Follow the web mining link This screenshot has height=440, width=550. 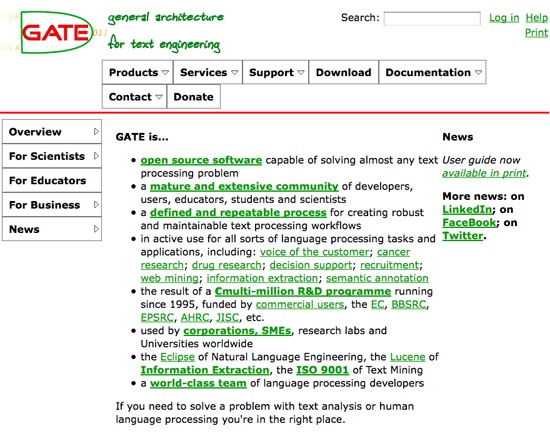tap(170, 278)
